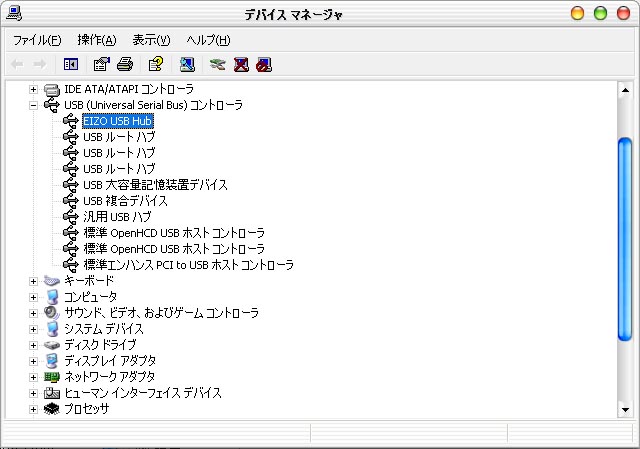Click the icon for ヒューマン インターフェイス デバイス
The height and width of the screenshot is (449, 640).
[x=51, y=393]
